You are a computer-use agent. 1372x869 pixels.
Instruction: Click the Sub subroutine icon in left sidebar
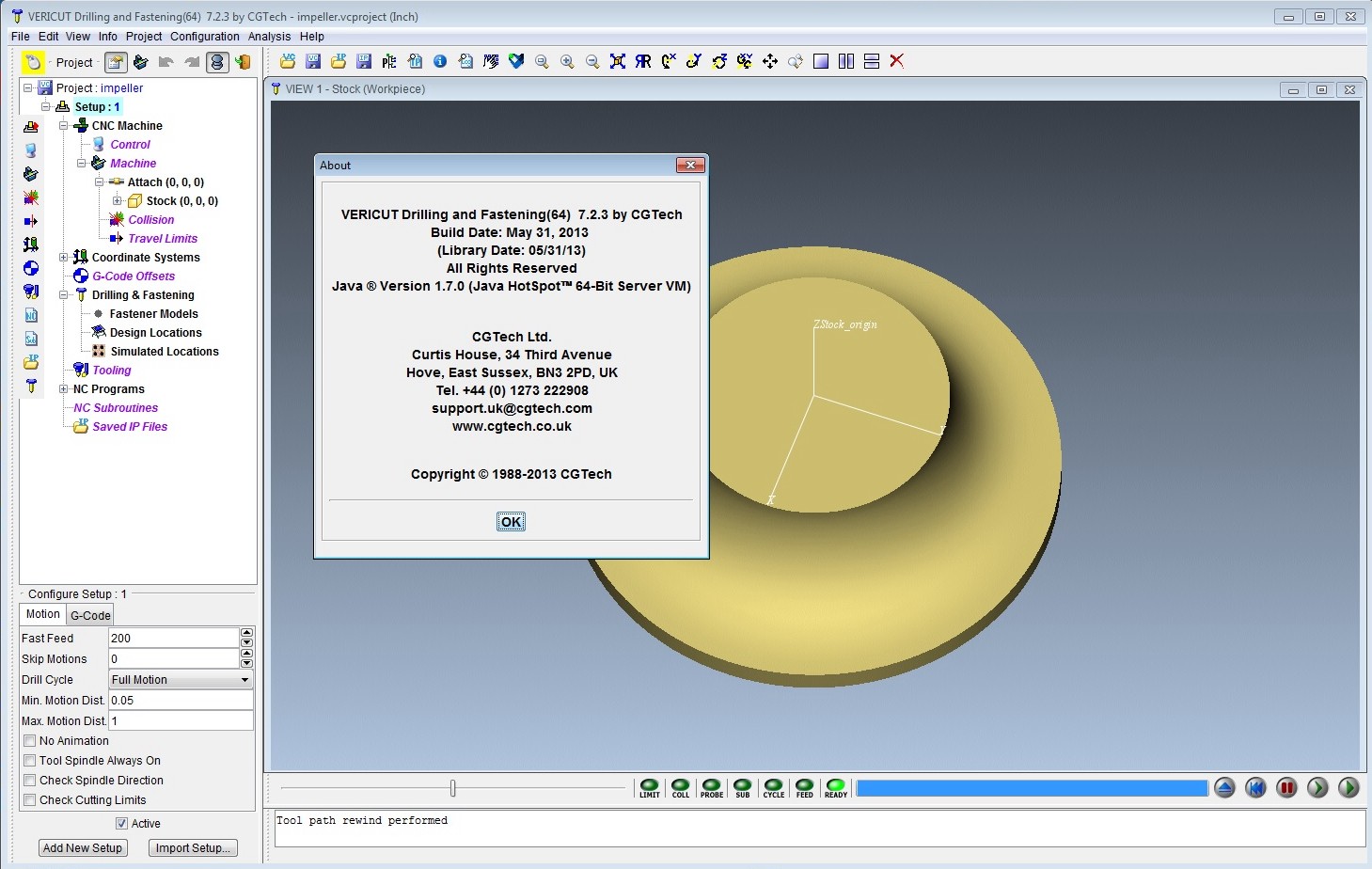(x=31, y=339)
